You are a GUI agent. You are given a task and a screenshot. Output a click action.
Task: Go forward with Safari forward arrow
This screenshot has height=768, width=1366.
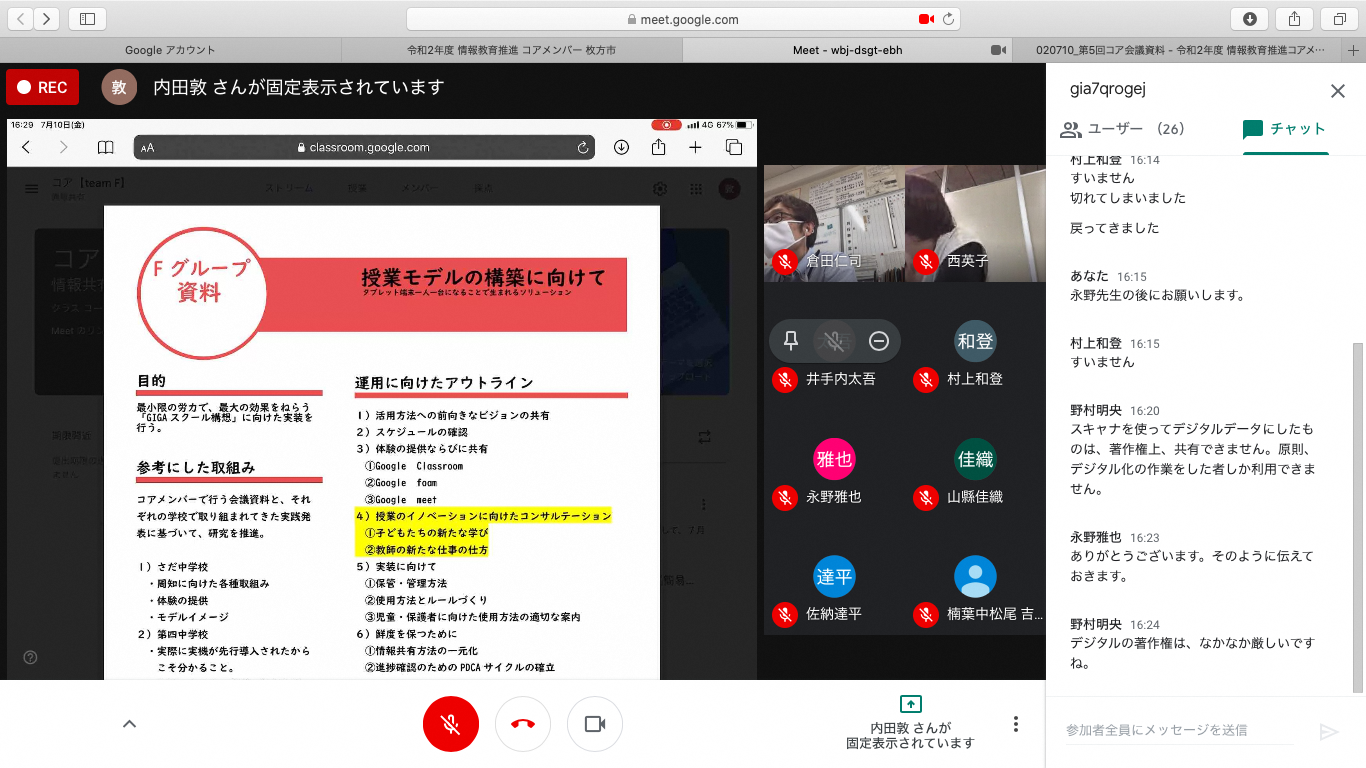click(x=47, y=18)
